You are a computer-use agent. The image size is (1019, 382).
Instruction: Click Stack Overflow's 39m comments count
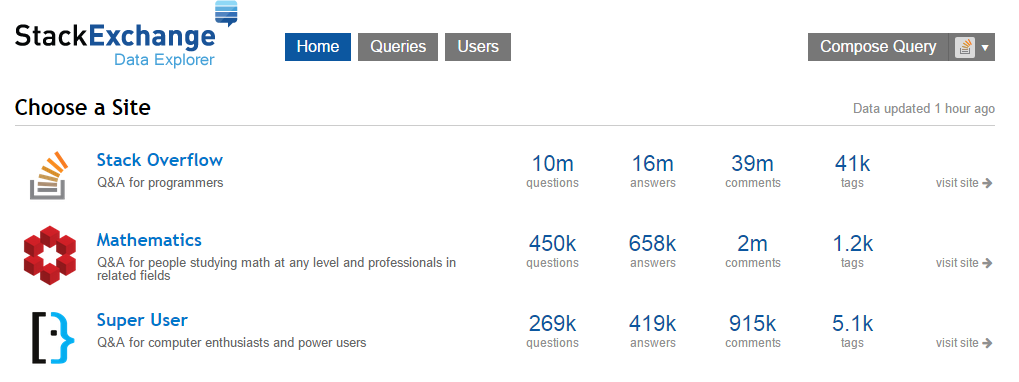pos(753,163)
